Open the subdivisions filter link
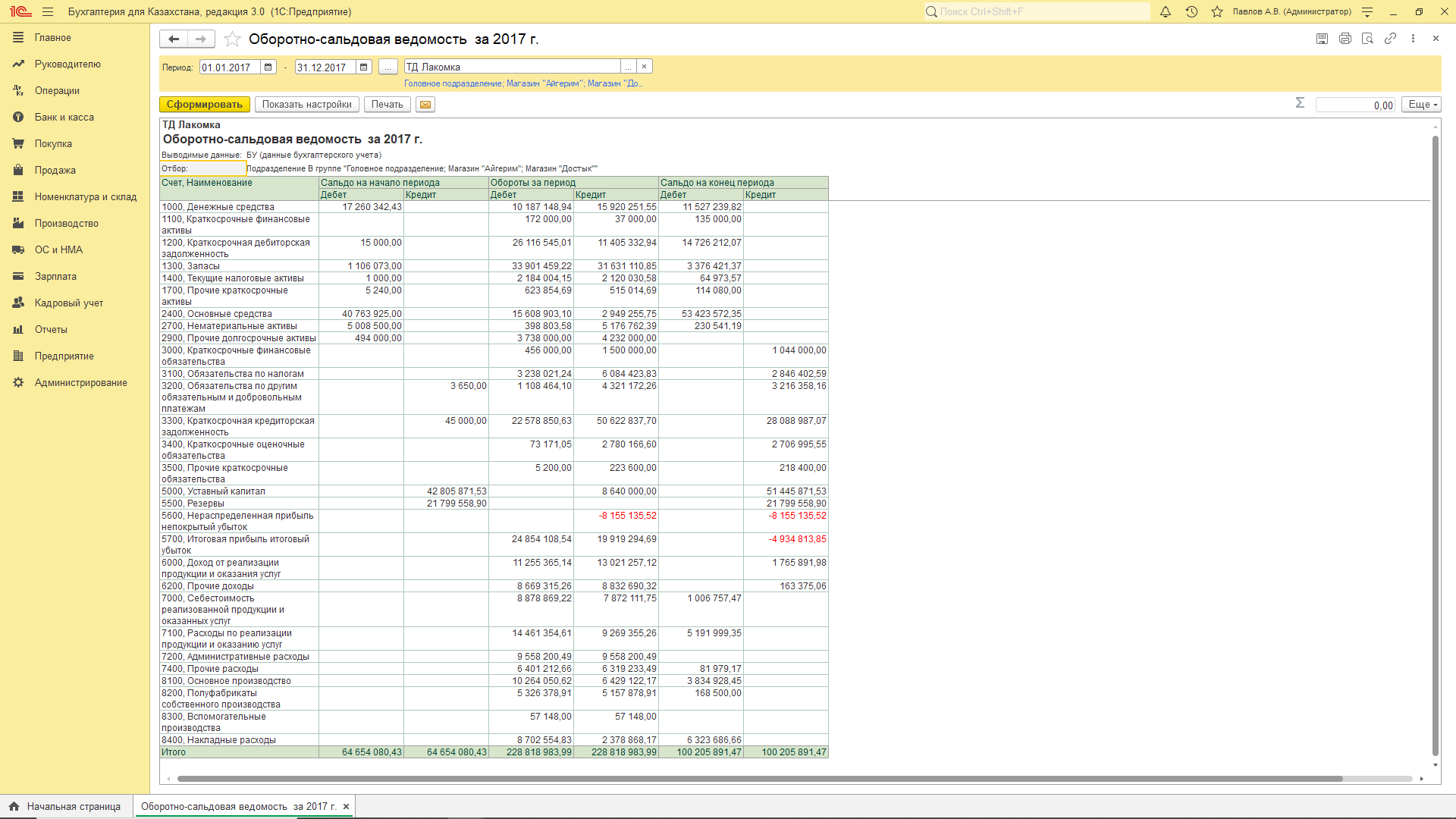 click(523, 83)
